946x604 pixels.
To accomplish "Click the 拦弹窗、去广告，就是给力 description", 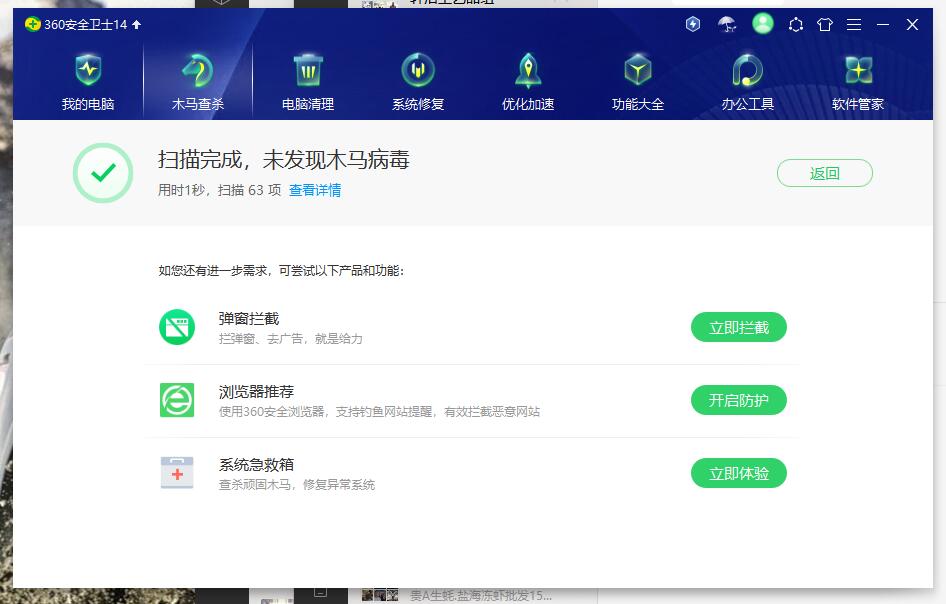I will pos(290,339).
